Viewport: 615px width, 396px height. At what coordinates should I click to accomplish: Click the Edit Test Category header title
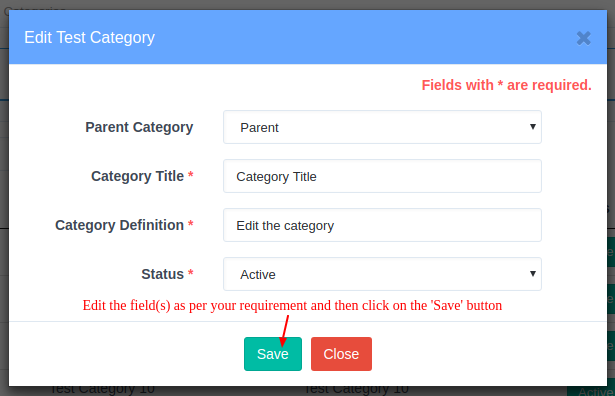pyautogui.click(x=89, y=38)
